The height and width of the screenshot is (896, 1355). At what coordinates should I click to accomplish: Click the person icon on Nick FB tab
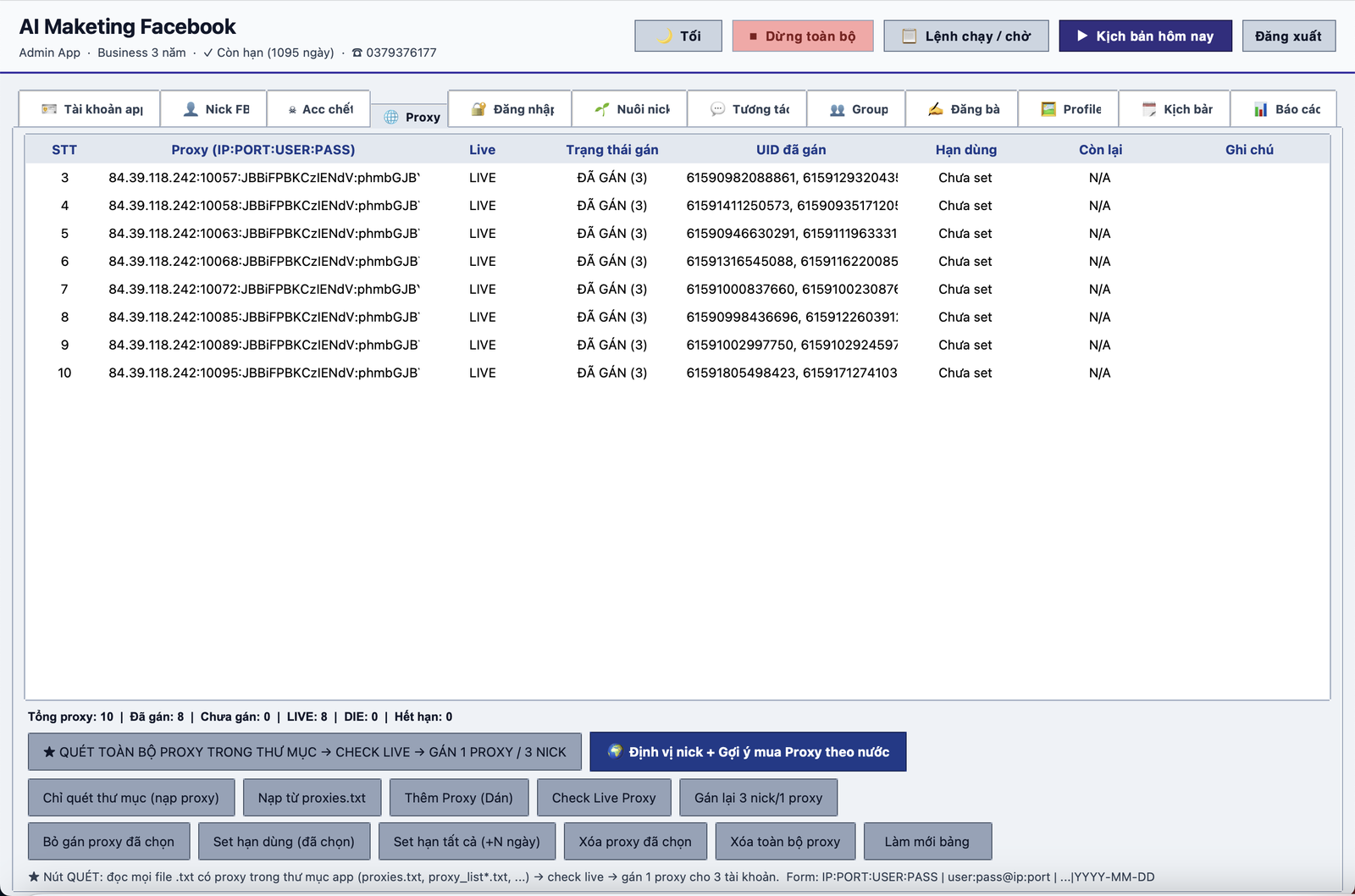191,109
